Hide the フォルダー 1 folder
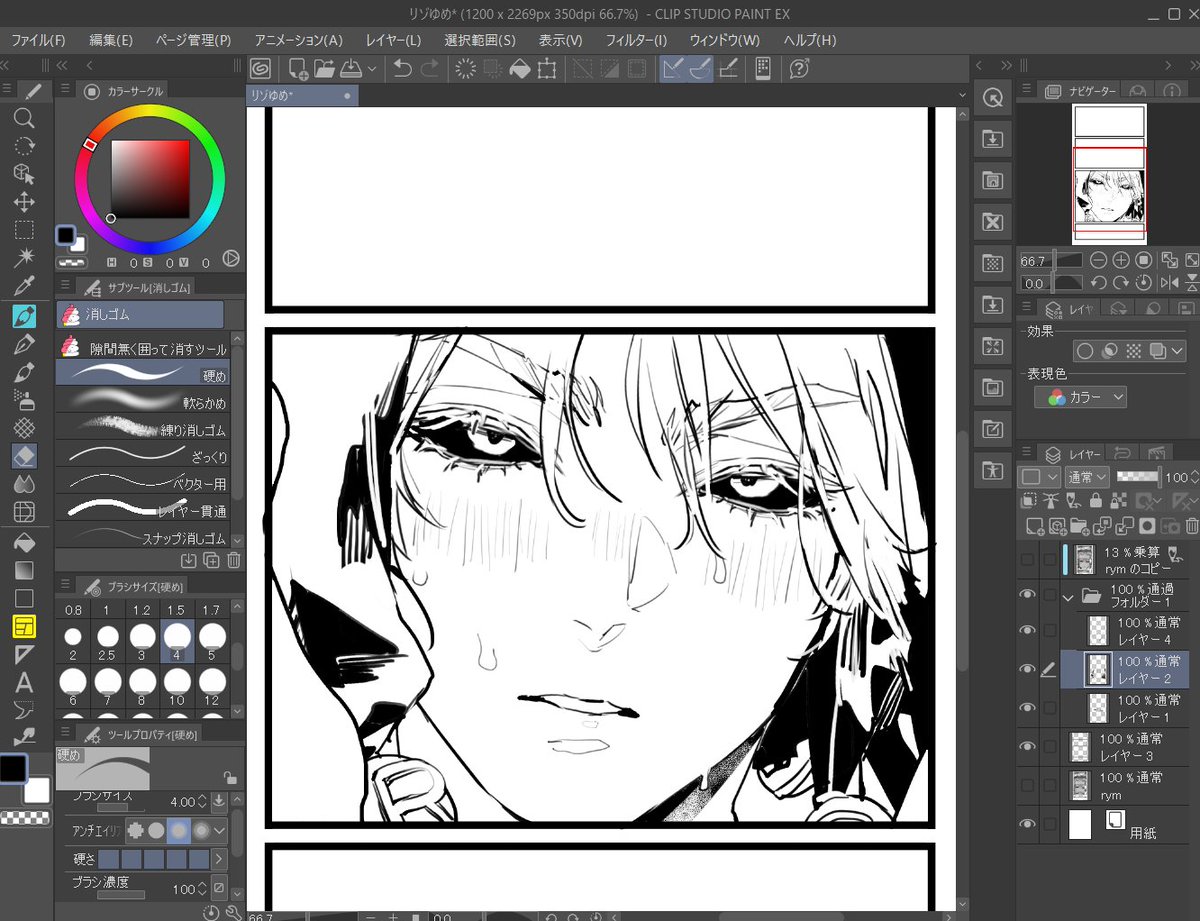1200x921 pixels. point(1027,596)
